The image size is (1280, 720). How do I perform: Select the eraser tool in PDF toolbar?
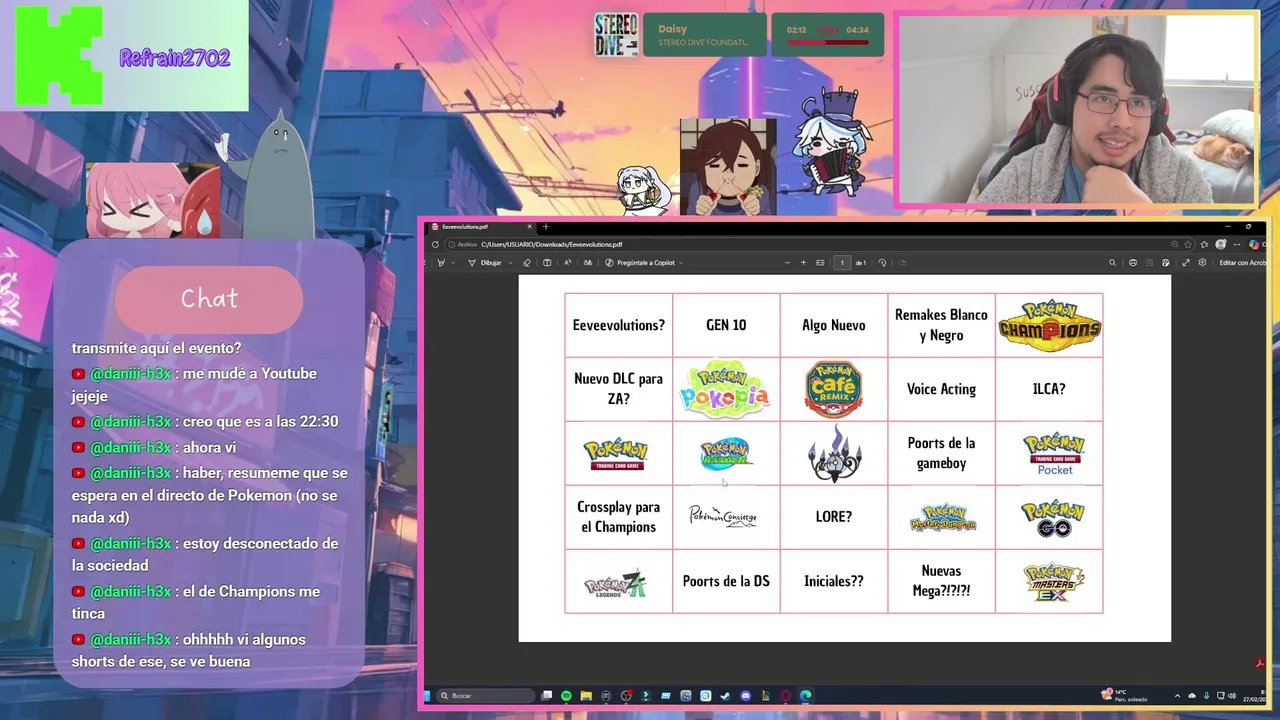527,263
